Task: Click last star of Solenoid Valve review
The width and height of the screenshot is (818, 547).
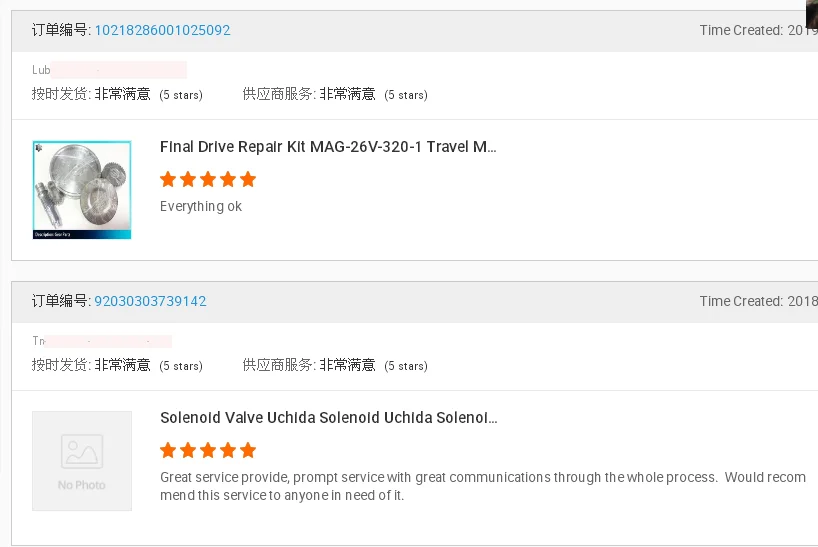Action: coord(248,450)
